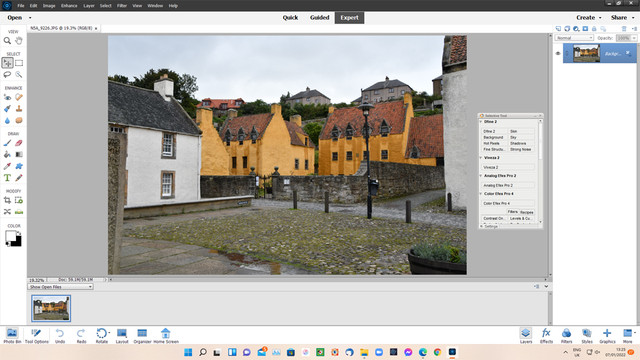Select the Crop tool
Screen dimensions: 640x360
coord(7,200)
